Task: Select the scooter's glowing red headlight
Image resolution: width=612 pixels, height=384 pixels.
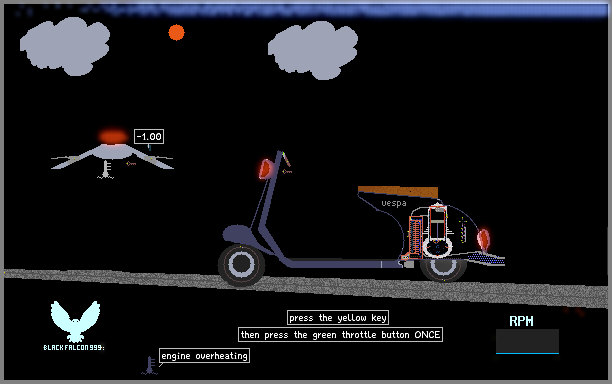Action: point(265,169)
